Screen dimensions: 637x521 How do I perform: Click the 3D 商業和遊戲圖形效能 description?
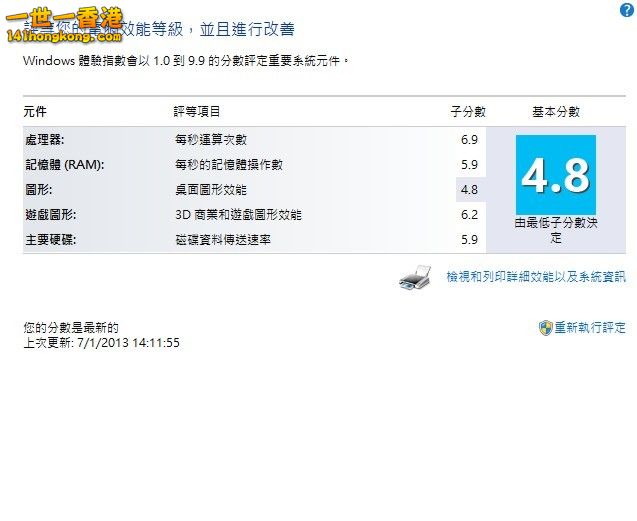click(238, 215)
